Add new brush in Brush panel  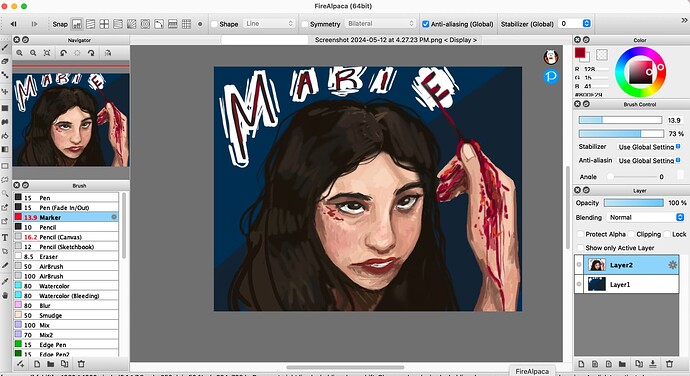37,364
